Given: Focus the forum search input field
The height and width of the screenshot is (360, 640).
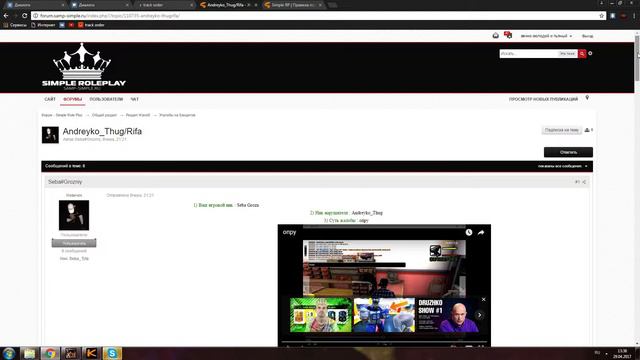Looking at the screenshot, I should (528, 53).
